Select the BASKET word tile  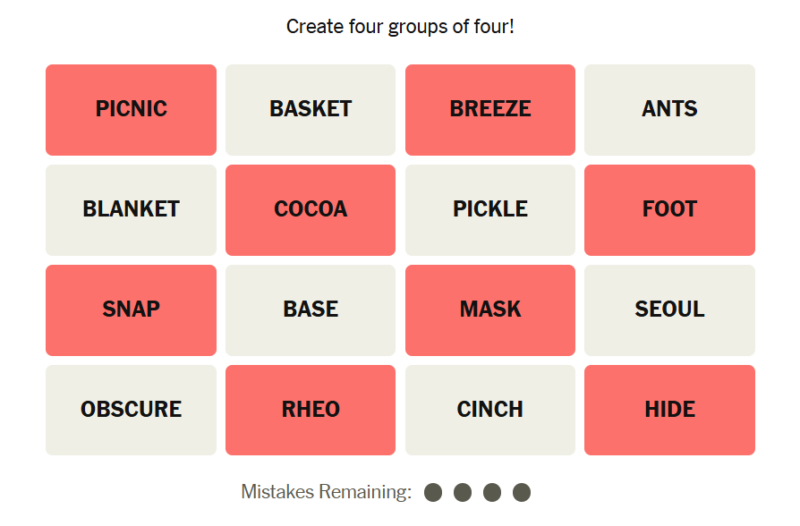pyautogui.click(x=310, y=110)
